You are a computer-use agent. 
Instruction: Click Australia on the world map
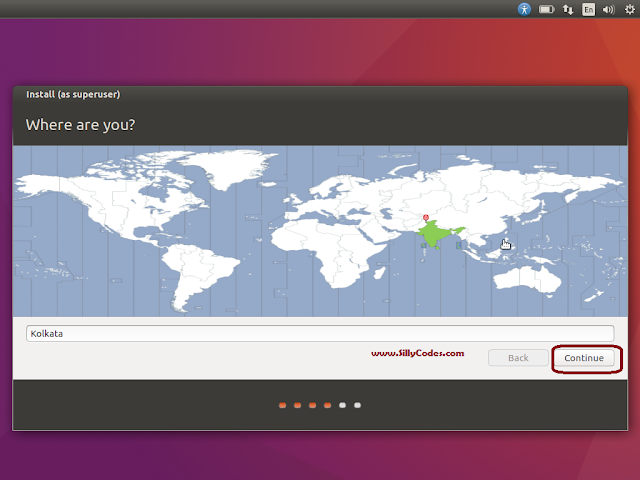[x=526, y=279]
